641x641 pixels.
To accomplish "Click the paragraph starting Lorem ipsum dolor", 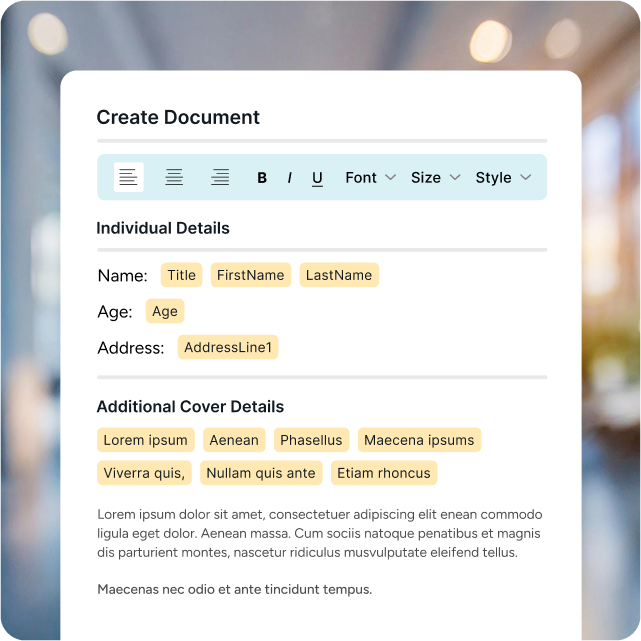I will click(x=320, y=533).
